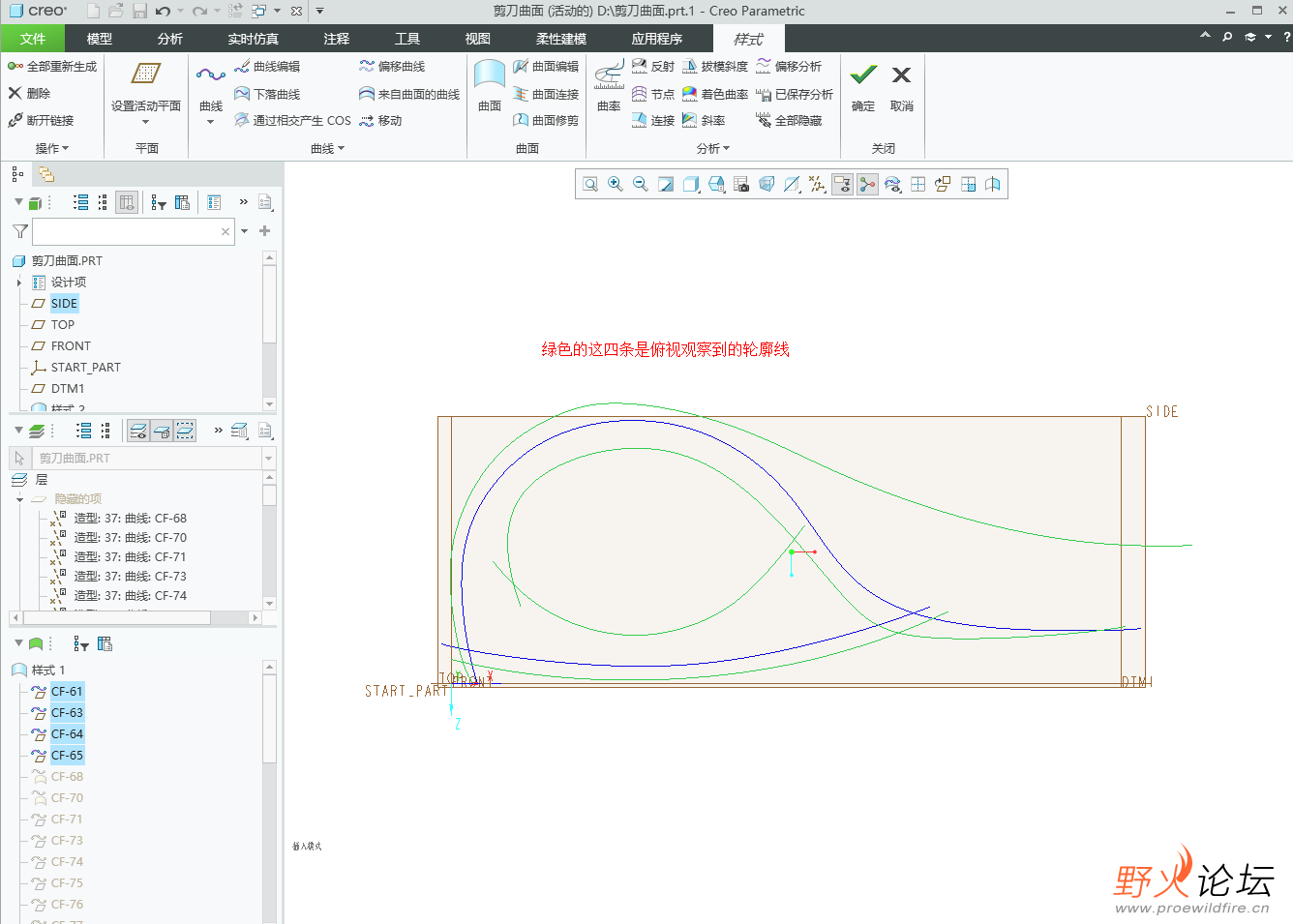Click the folder browser tab icon
Viewport: 1293px width, 924px height.
tap(46, 174)
